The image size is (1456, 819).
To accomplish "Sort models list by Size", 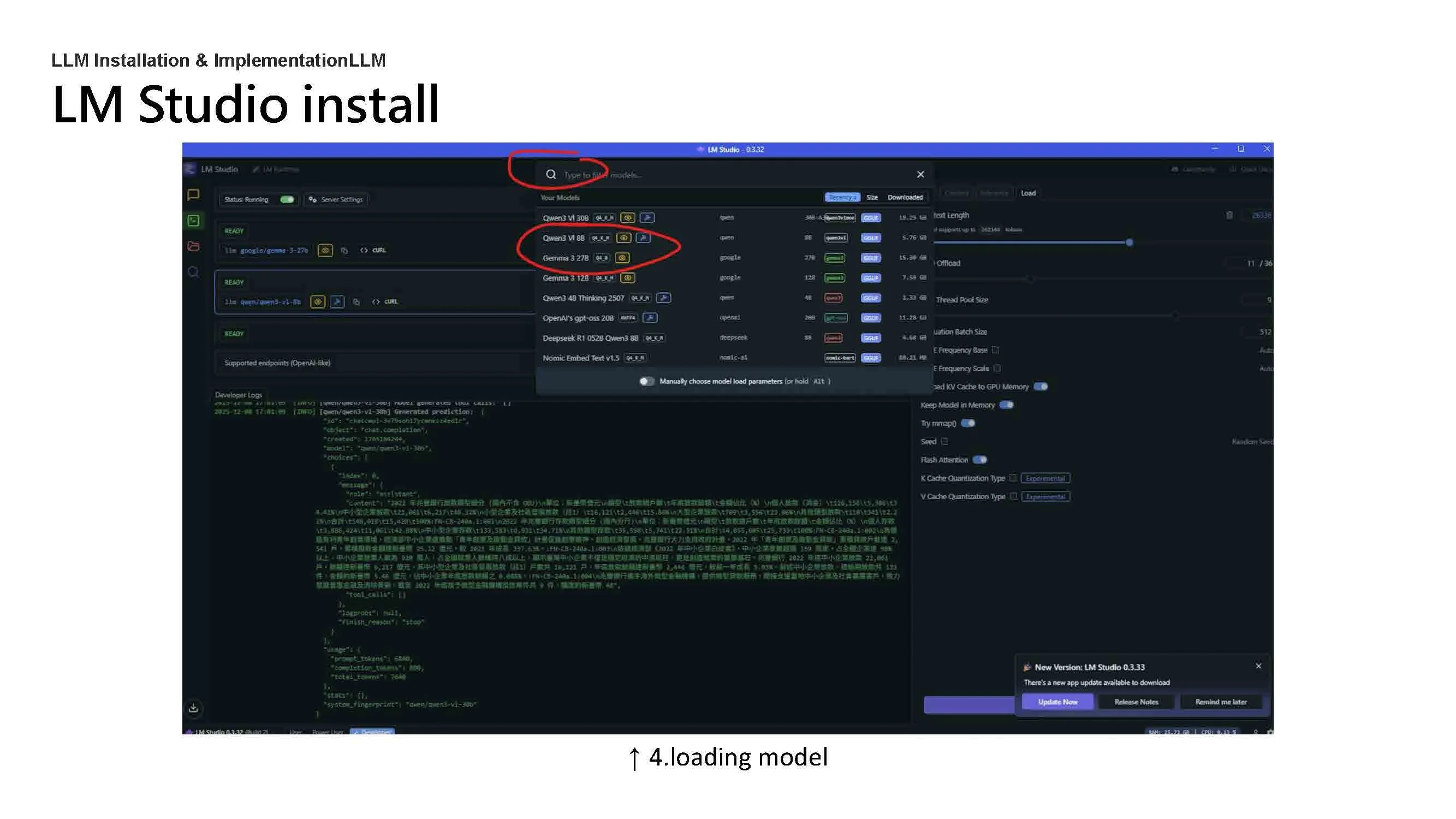I will tap(872, 197).
